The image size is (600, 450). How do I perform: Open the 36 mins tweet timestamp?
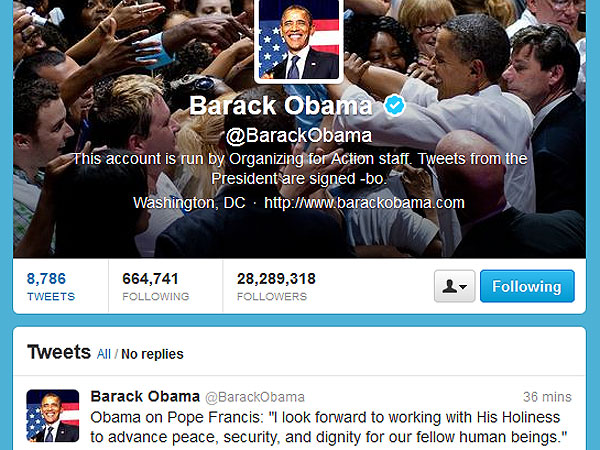tap(547, 397)
